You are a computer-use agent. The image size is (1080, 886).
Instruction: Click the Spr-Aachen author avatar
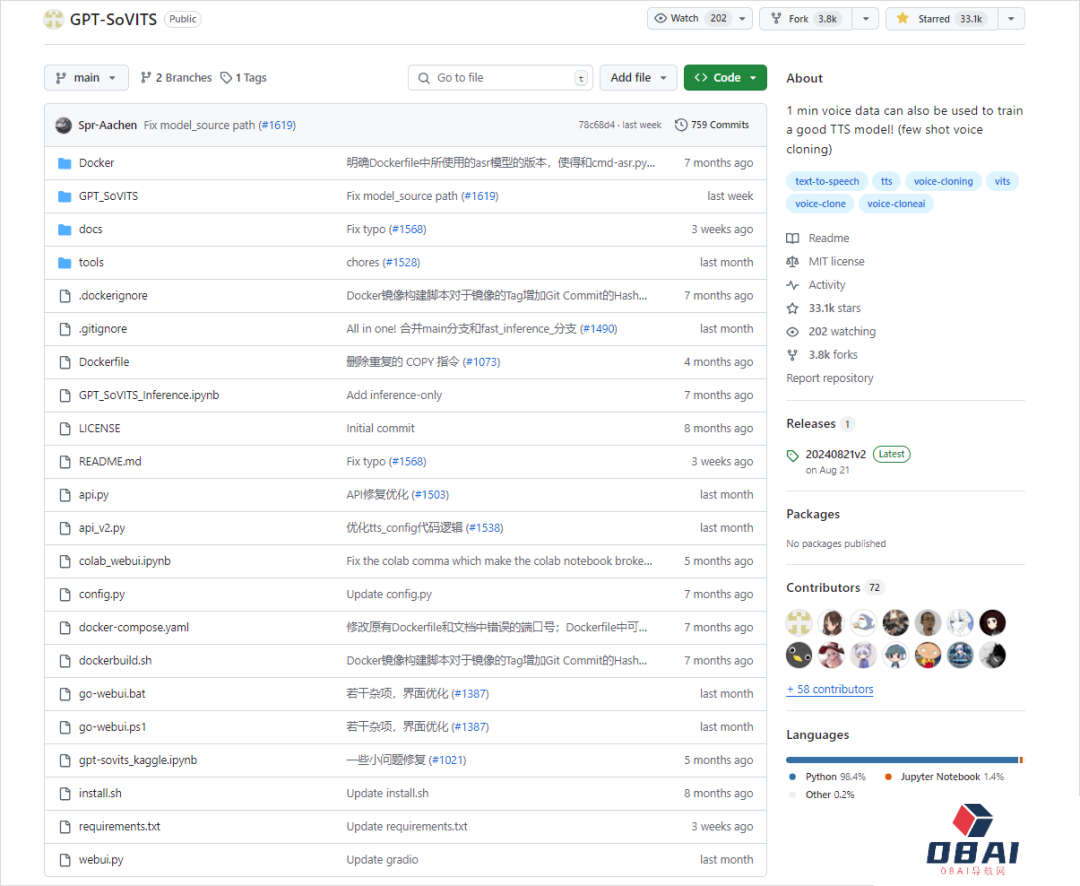(x=63, y=125)
